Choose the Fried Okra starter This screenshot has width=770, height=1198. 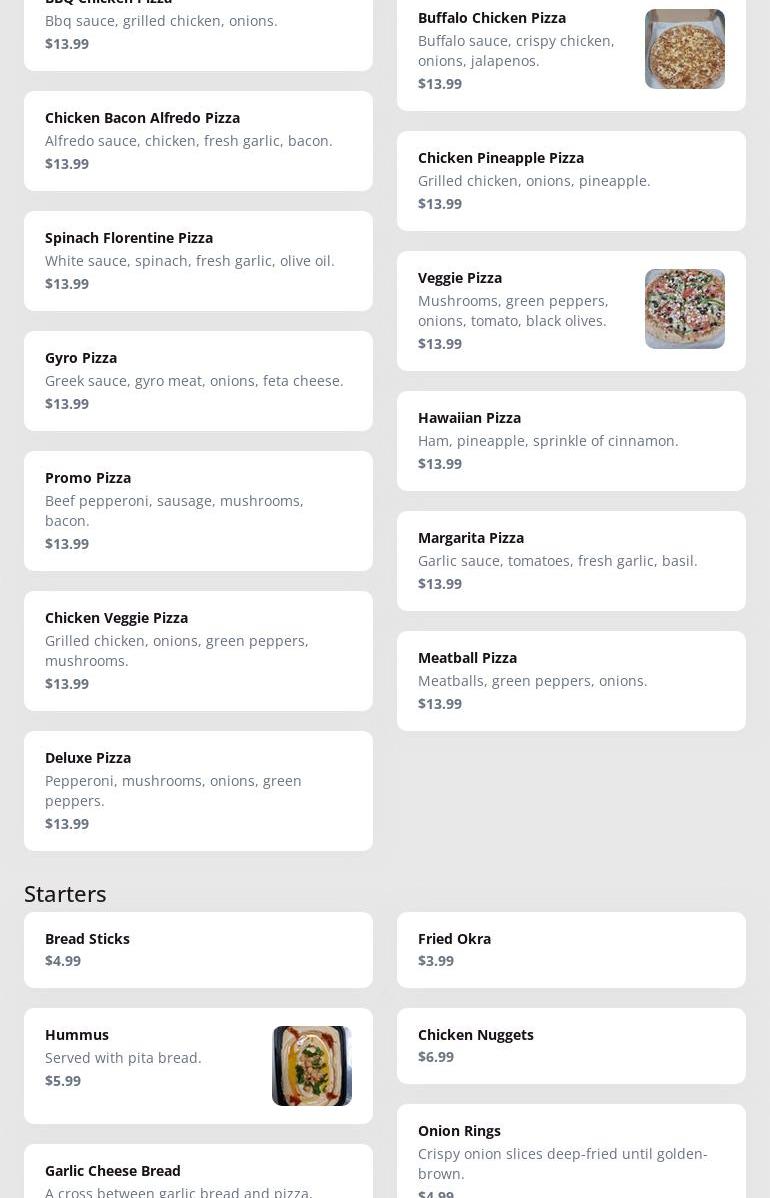point(571,950)
